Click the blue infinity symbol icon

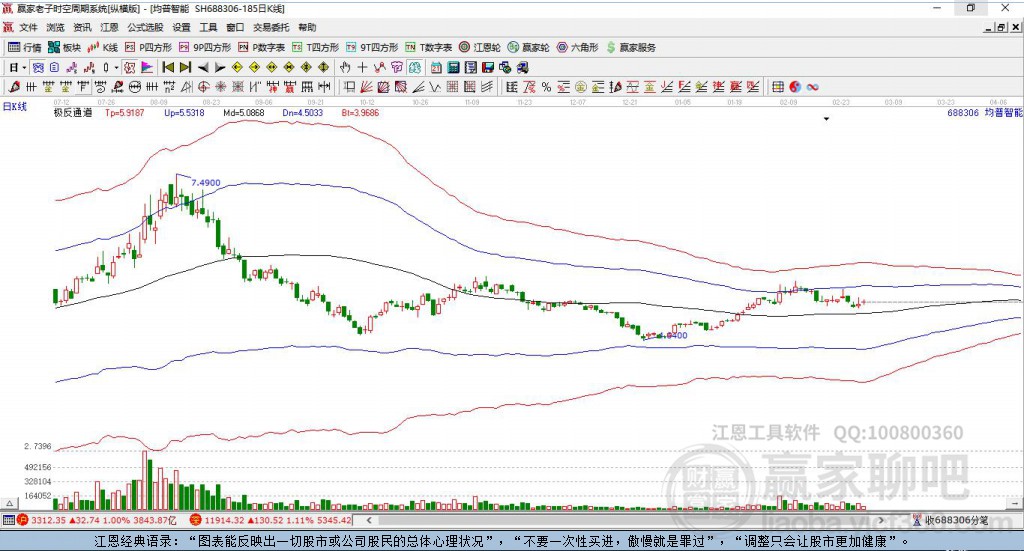click(x=812, y=87)
